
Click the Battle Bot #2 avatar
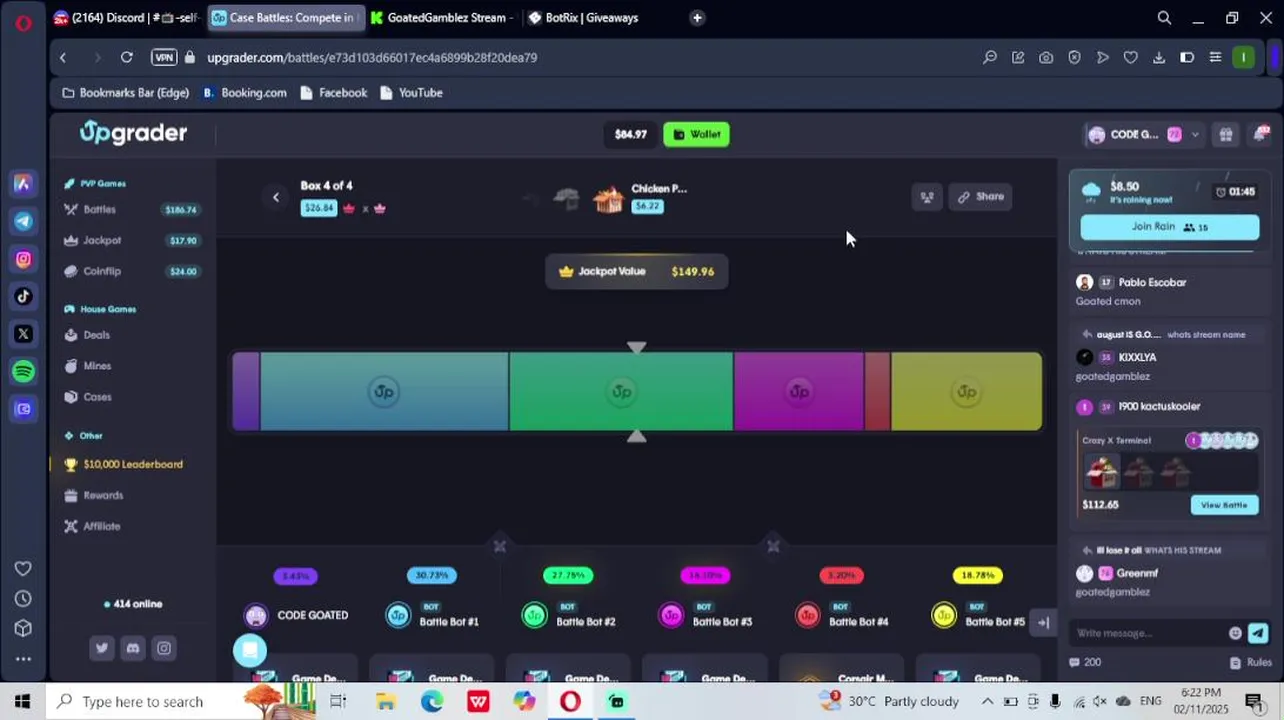click(x=534, y=616)
